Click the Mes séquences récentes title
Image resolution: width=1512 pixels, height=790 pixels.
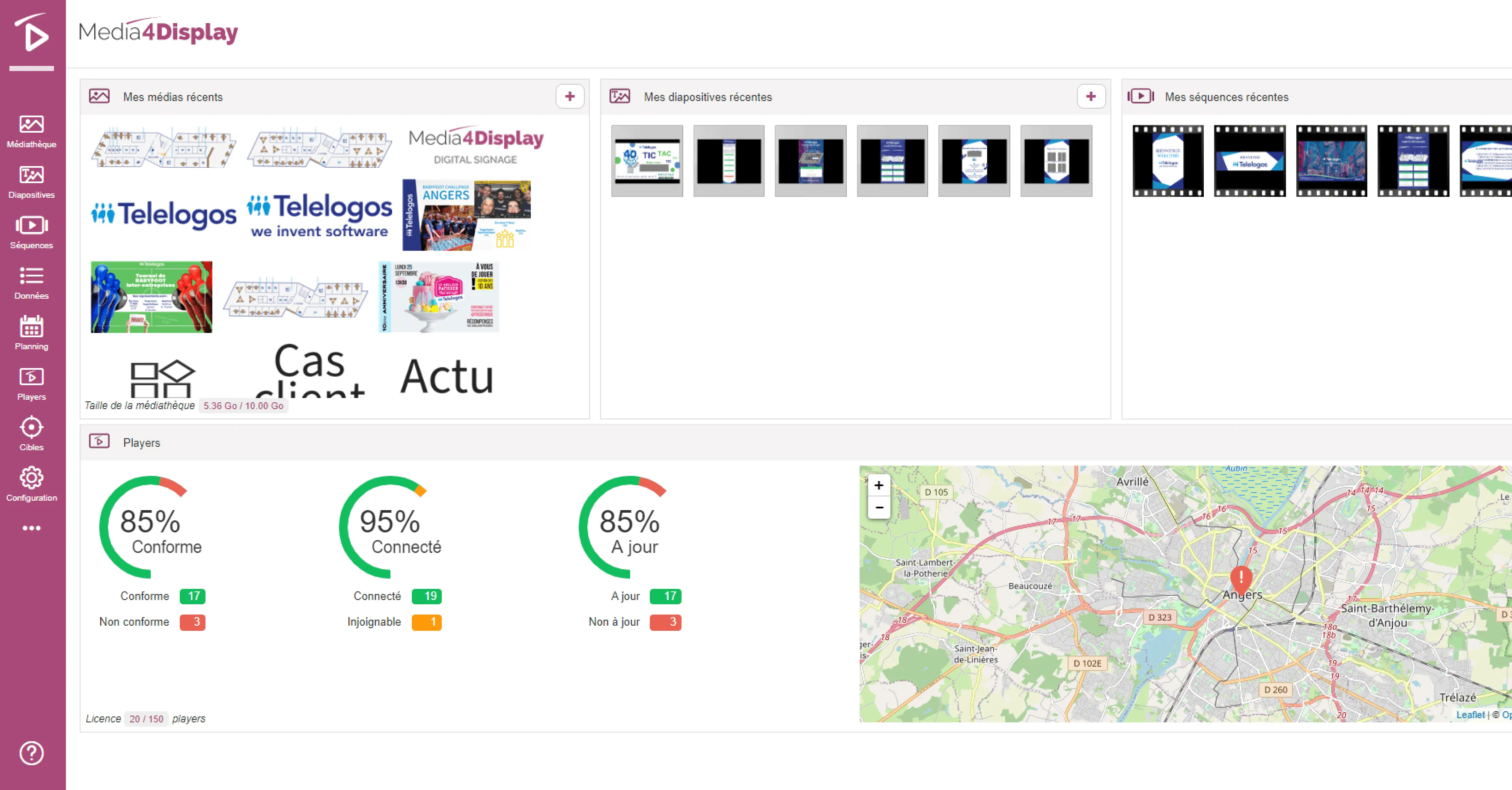click(1227, 97)
